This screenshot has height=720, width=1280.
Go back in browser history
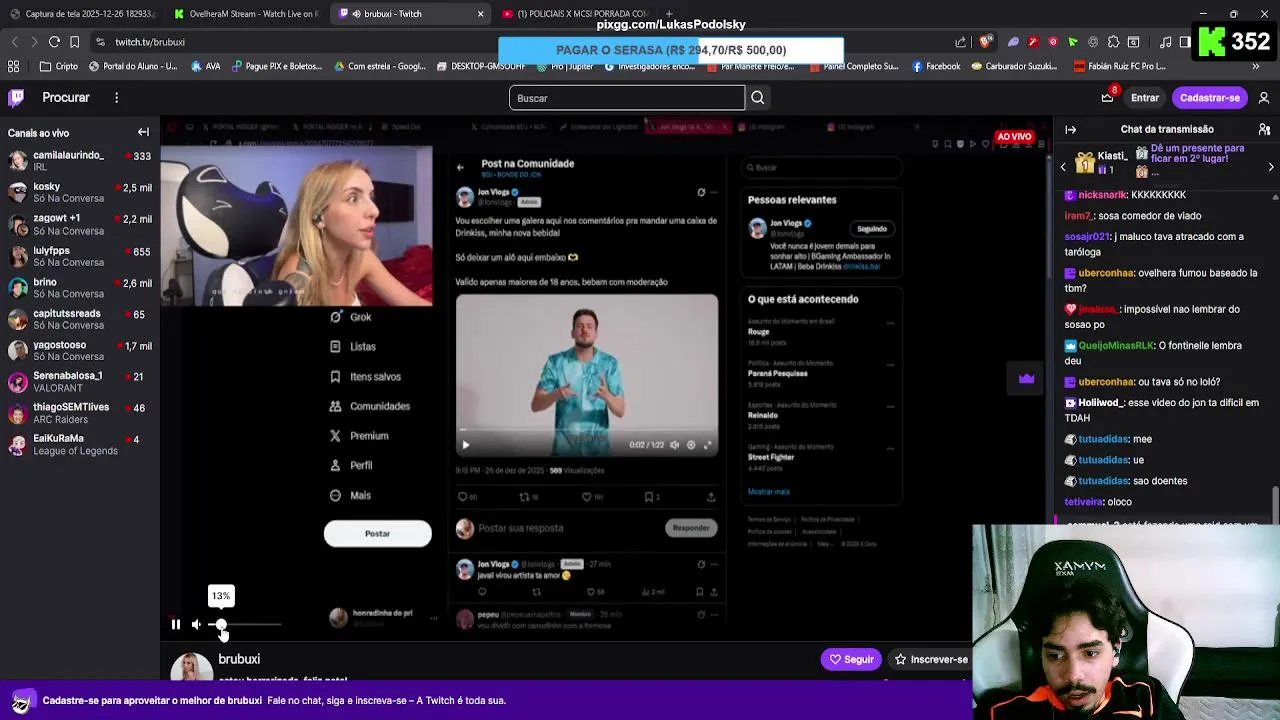coord(14,42)
